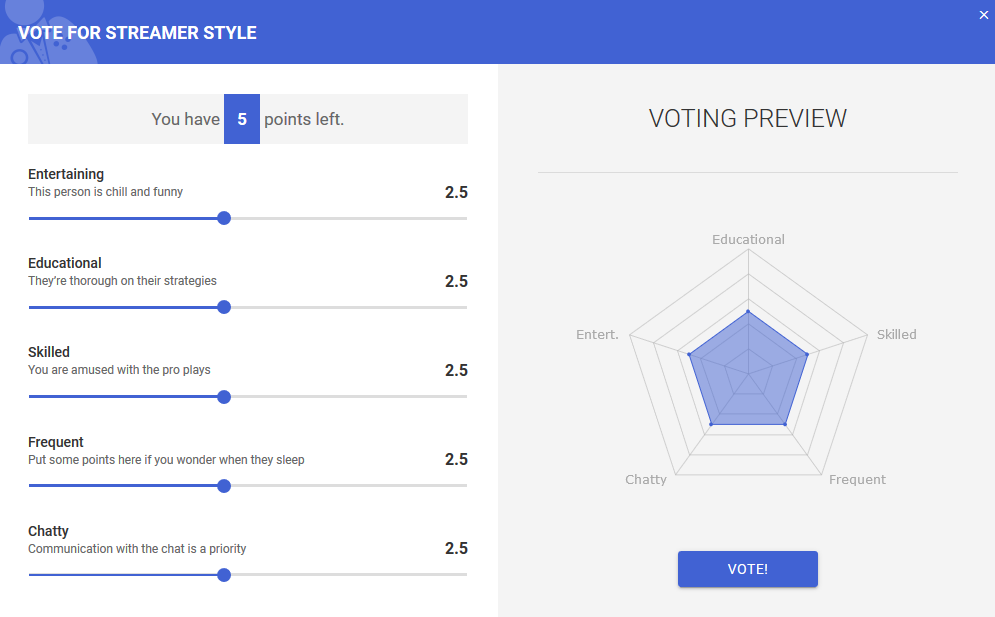The width and height of the screenshot is (995, 617).
Task: Close the vote dialog with X
Action: [984, 14]
